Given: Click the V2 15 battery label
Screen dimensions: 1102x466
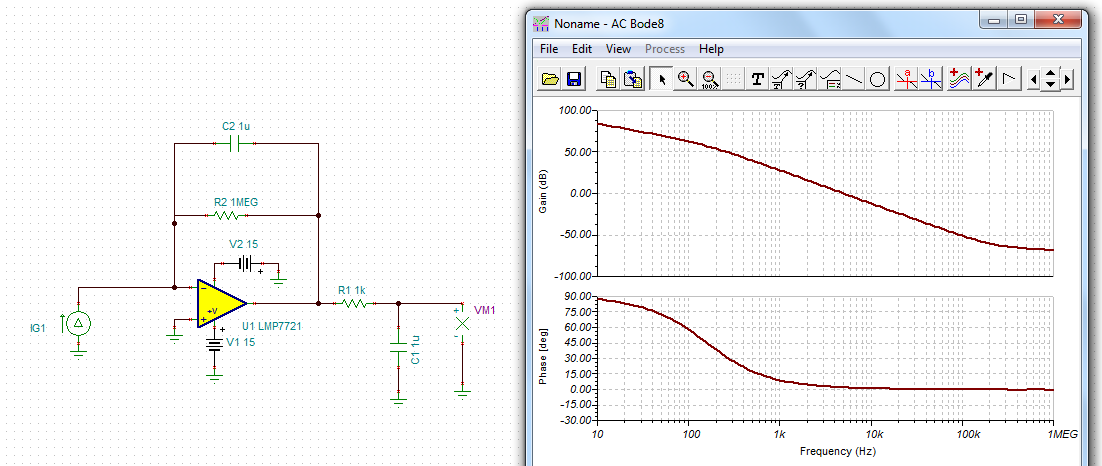Looking at the screenshot, I should click(244, 245).
